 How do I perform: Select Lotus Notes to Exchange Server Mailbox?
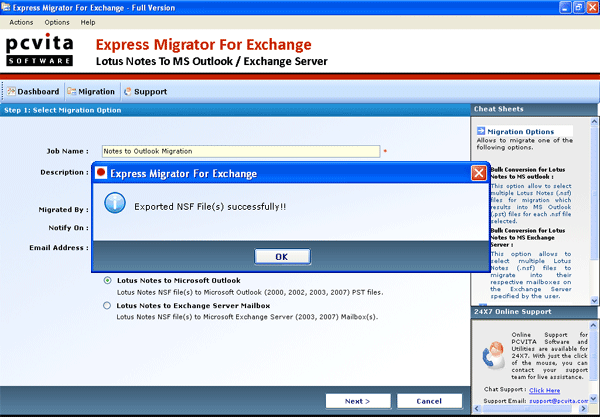(x=108, y=305)
